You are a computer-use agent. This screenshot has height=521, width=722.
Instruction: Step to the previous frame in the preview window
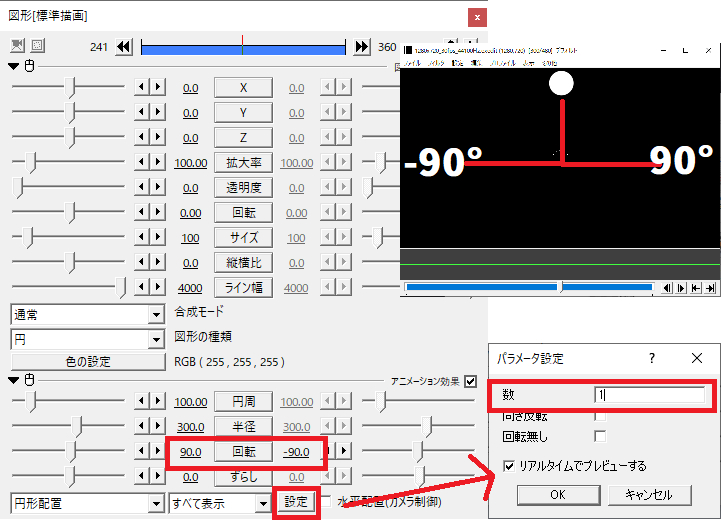click(667, 288)
